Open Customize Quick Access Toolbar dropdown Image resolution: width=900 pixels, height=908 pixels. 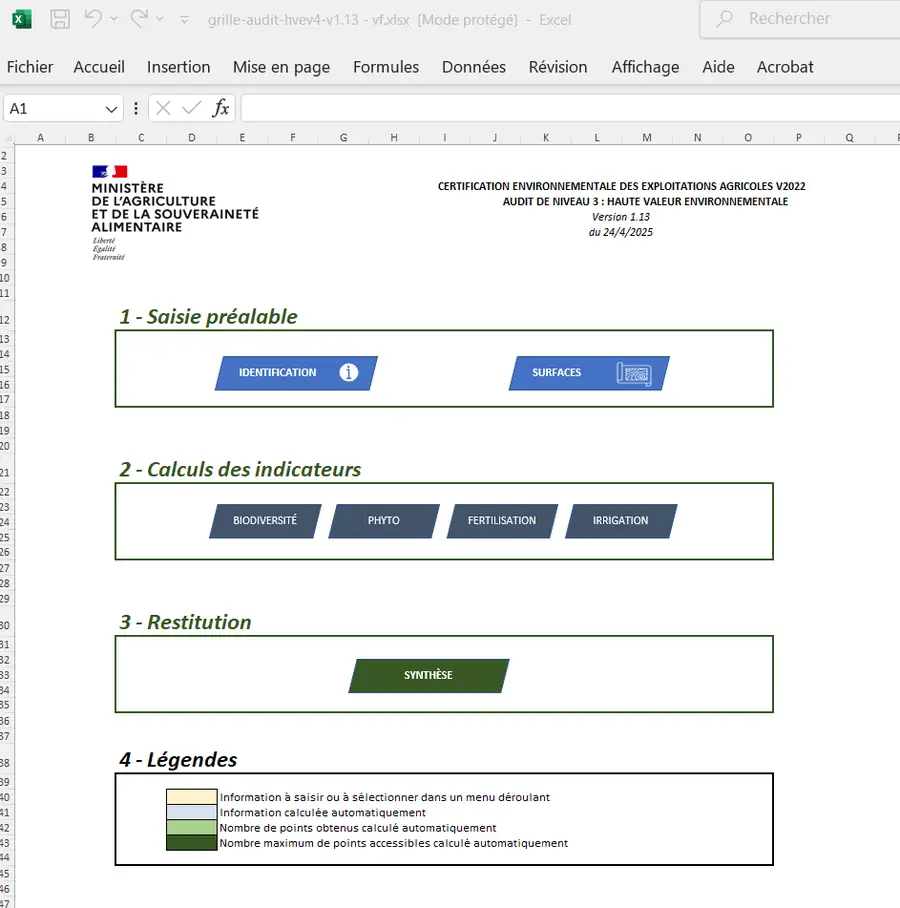(x=184, y=20)
